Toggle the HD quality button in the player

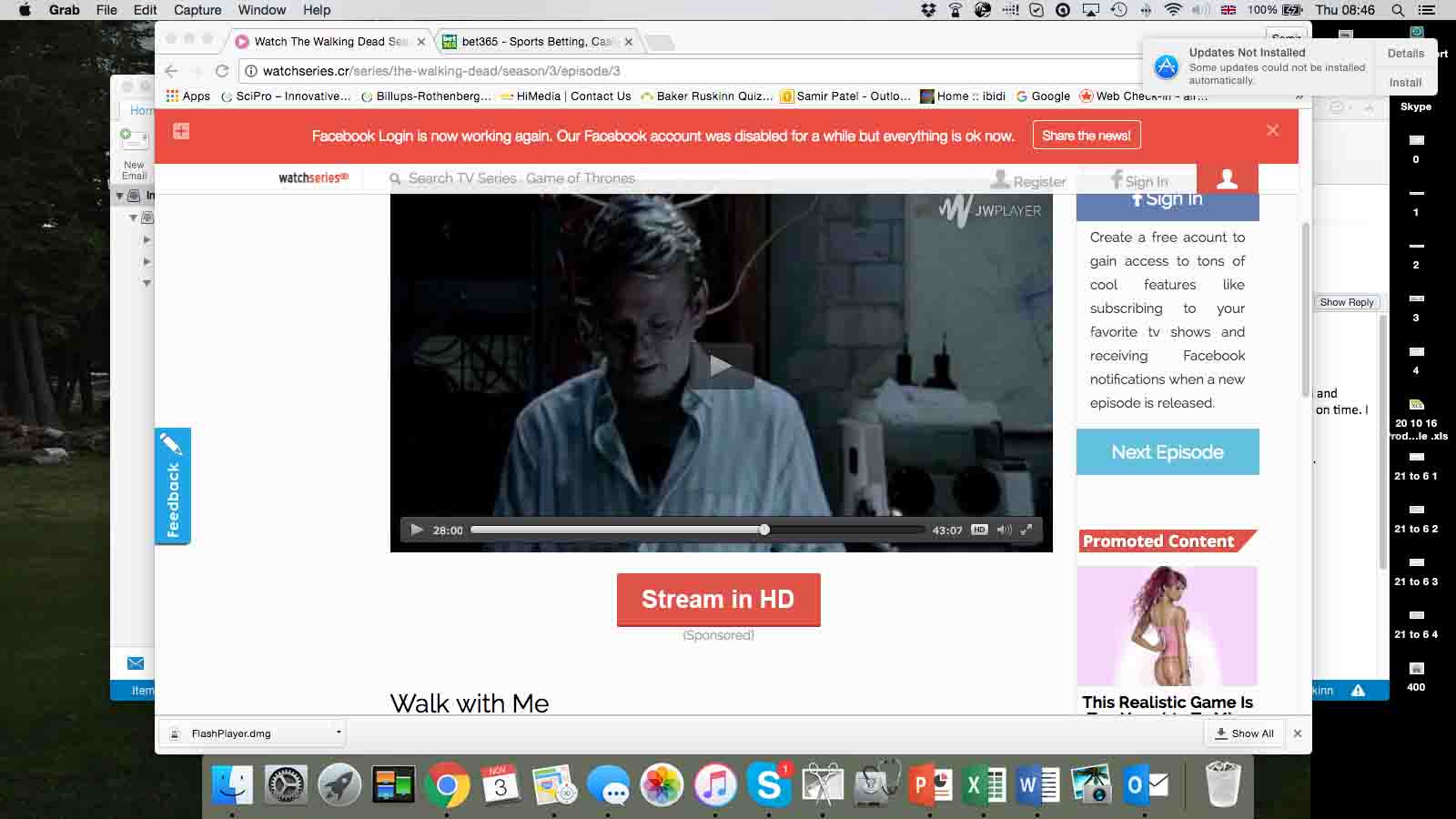click(979, 530)
